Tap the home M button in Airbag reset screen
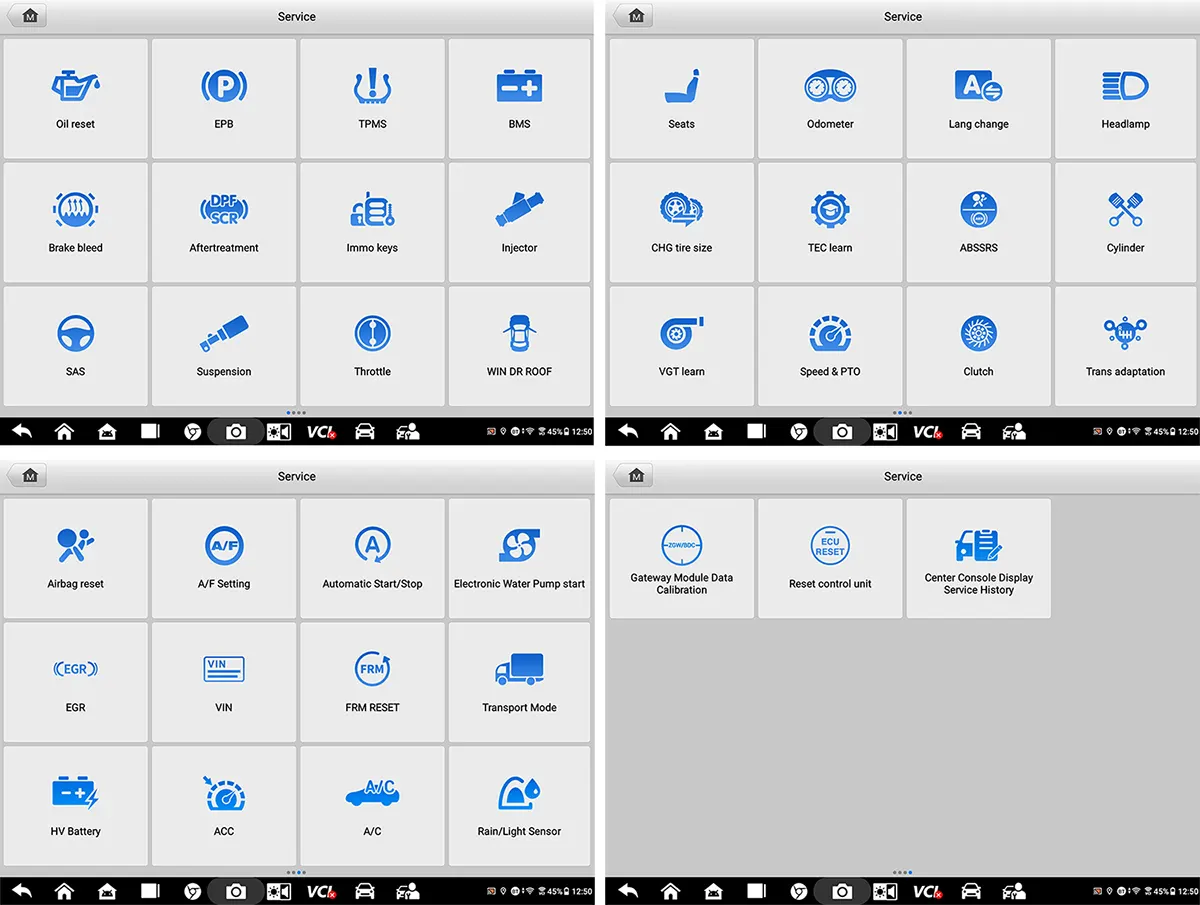 (x=28, y=476)
